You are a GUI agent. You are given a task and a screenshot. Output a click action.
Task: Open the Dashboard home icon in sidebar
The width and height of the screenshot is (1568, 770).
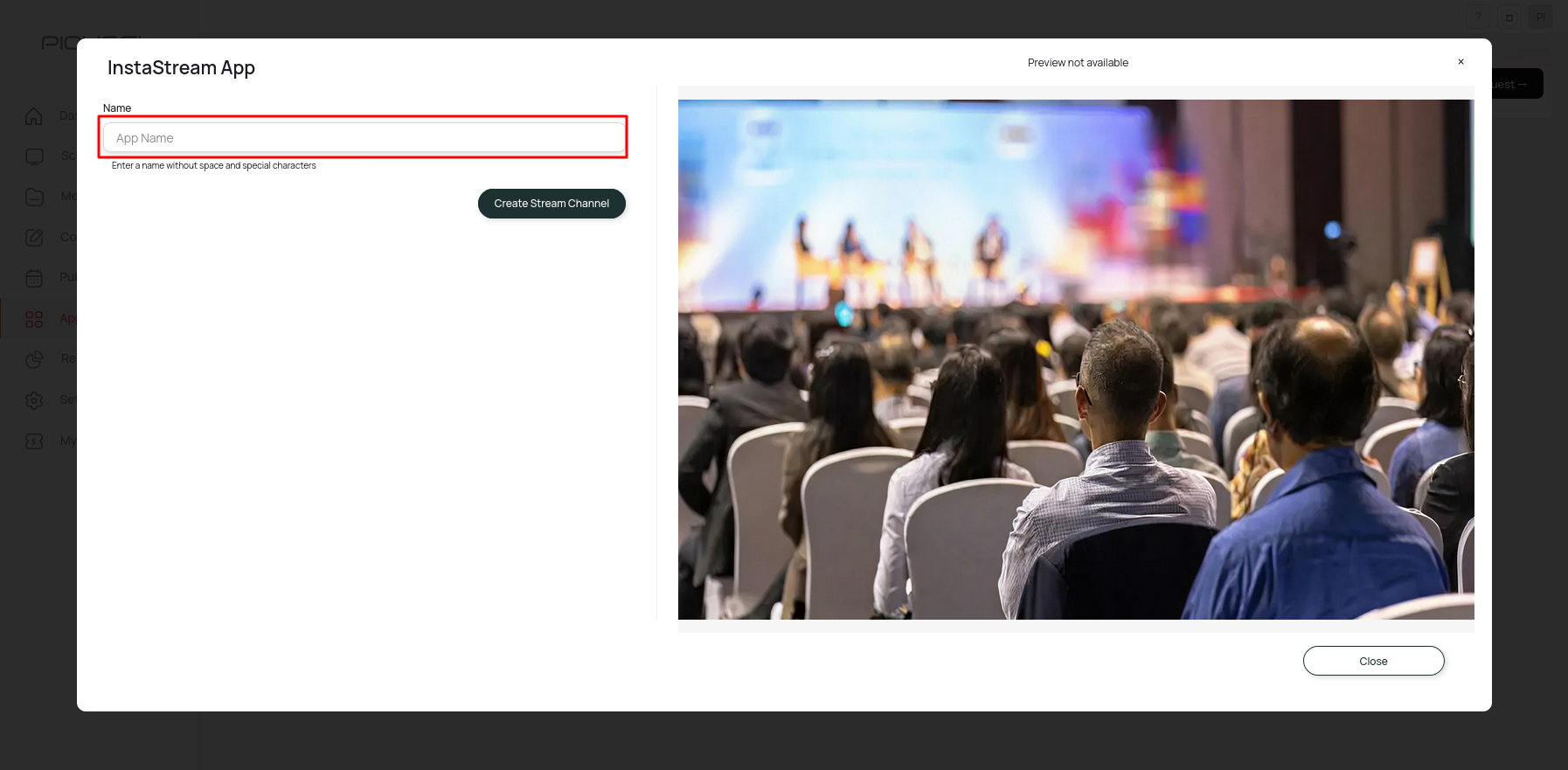[x=34, y=115]
